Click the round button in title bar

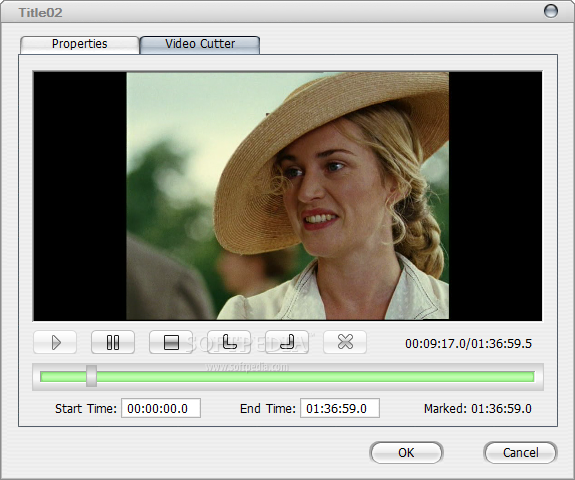pyautogui.click(x=550, y=11)
